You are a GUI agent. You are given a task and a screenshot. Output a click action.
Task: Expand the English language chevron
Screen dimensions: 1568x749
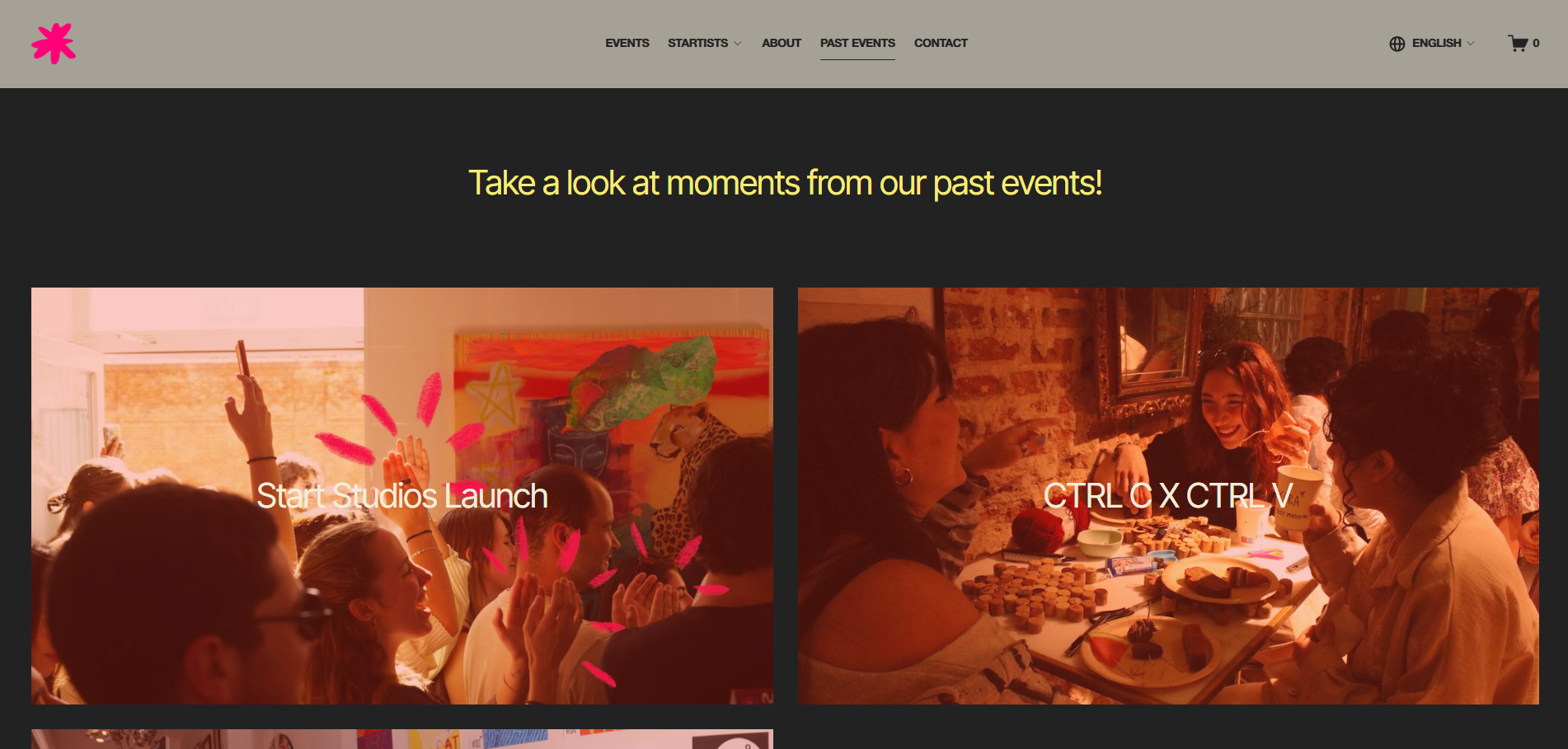coord(1471,44)
